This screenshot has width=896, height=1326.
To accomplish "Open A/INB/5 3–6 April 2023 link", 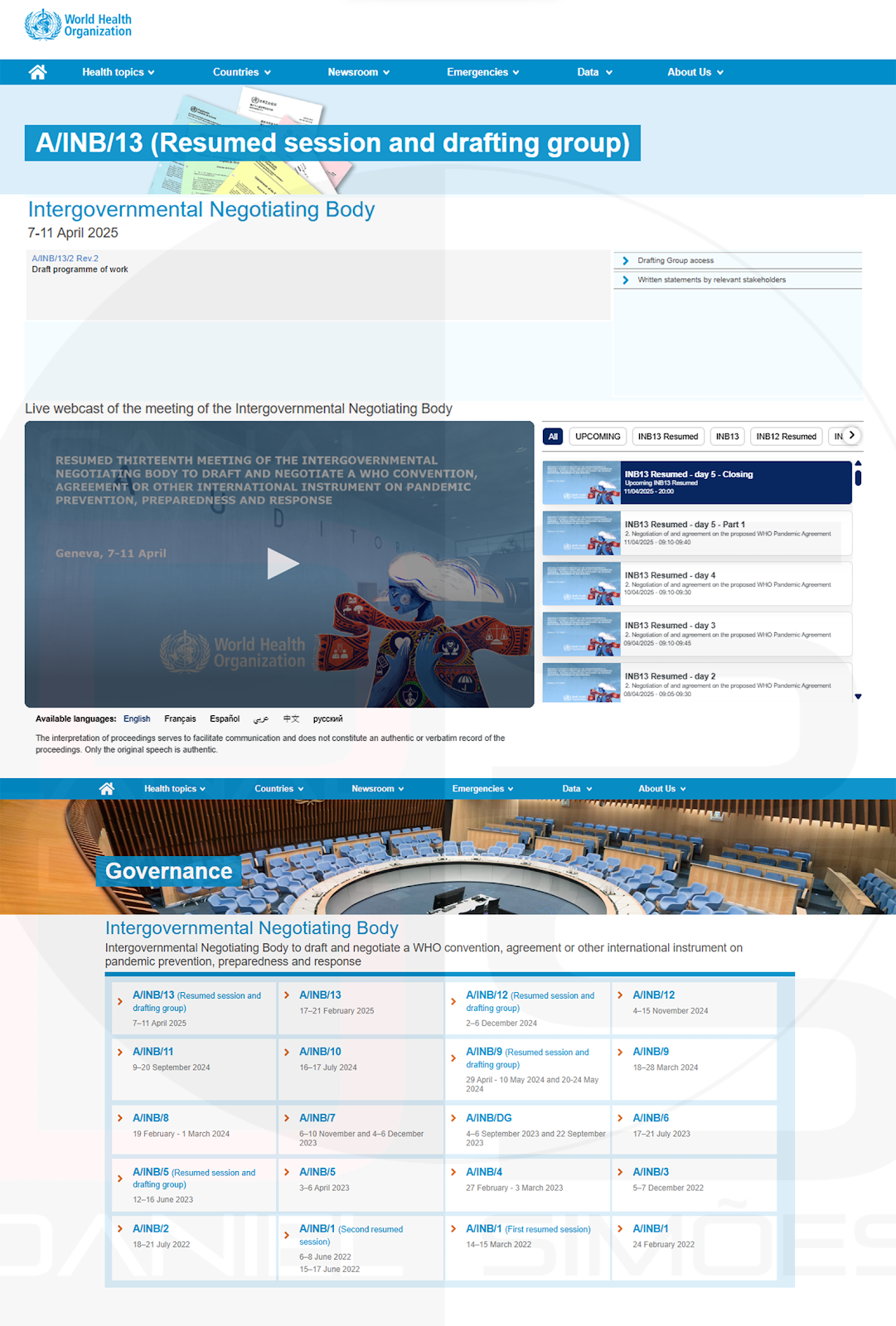I will [317, 1172].
